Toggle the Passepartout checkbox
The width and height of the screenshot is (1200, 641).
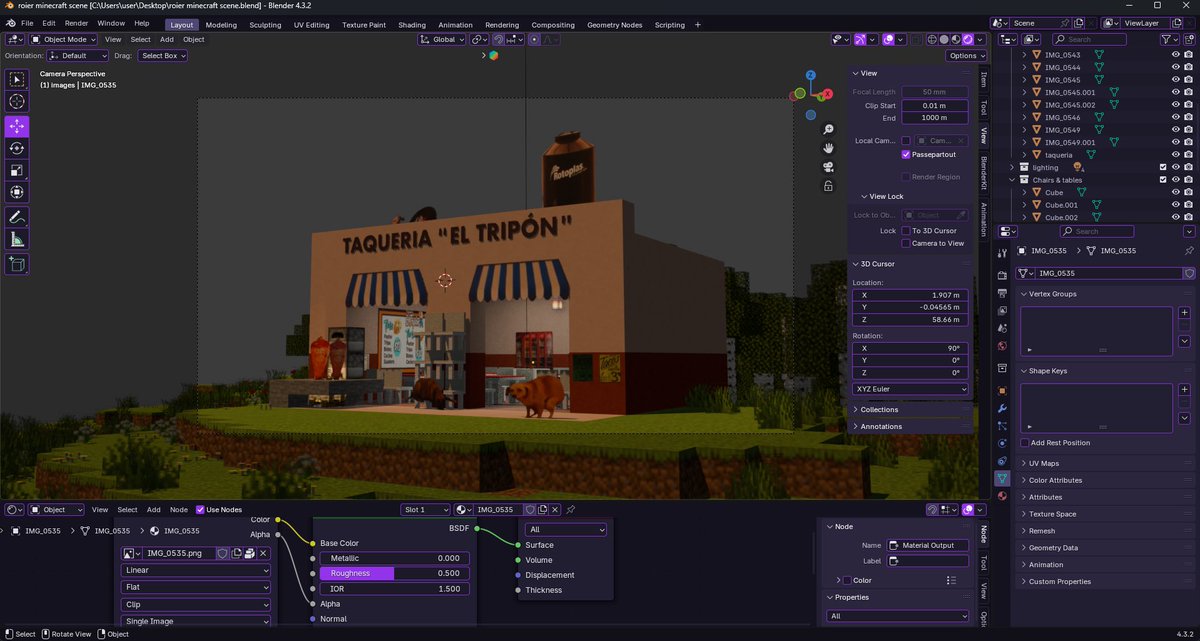coord(906,154)
